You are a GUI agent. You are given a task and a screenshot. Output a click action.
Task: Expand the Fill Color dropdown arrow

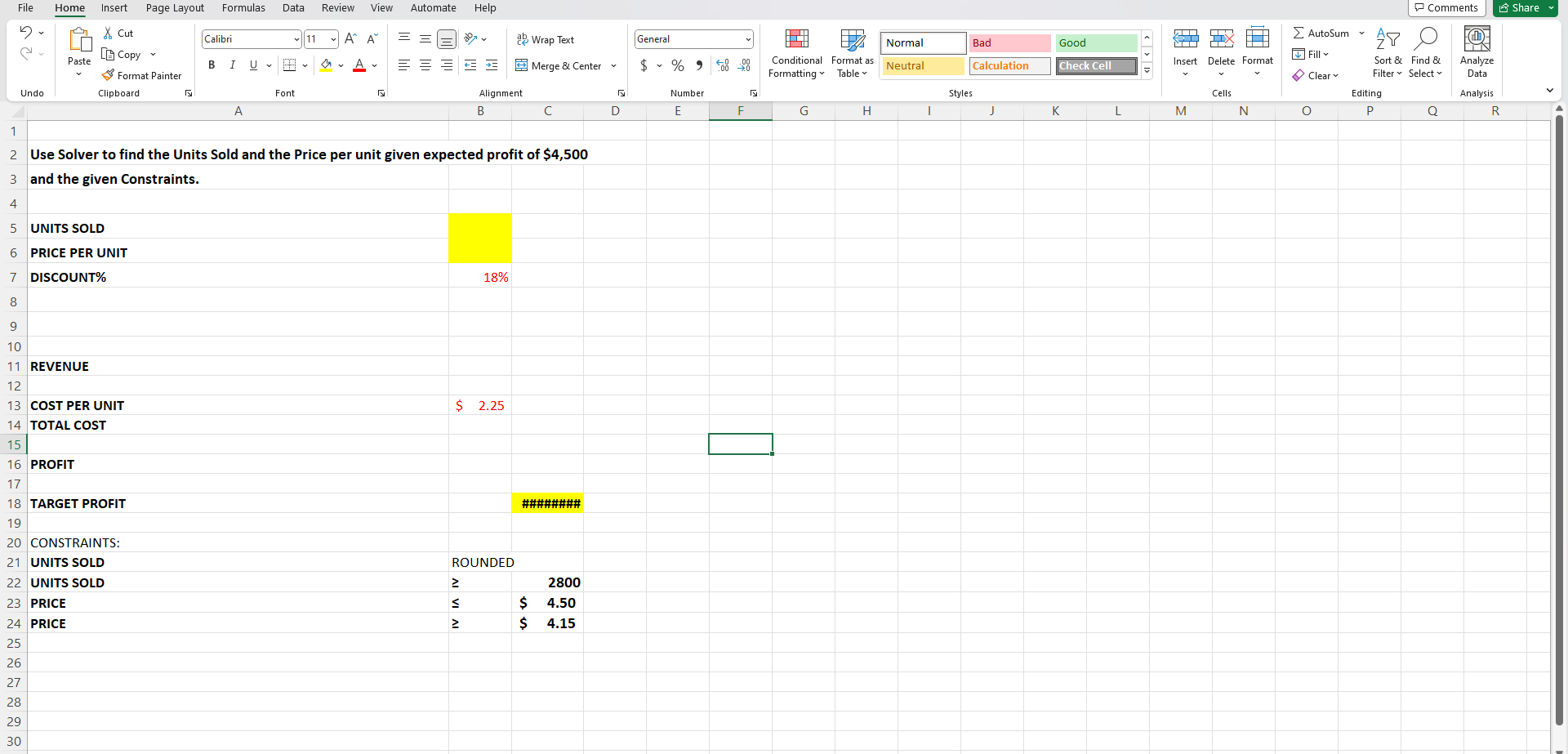[341, 65]
